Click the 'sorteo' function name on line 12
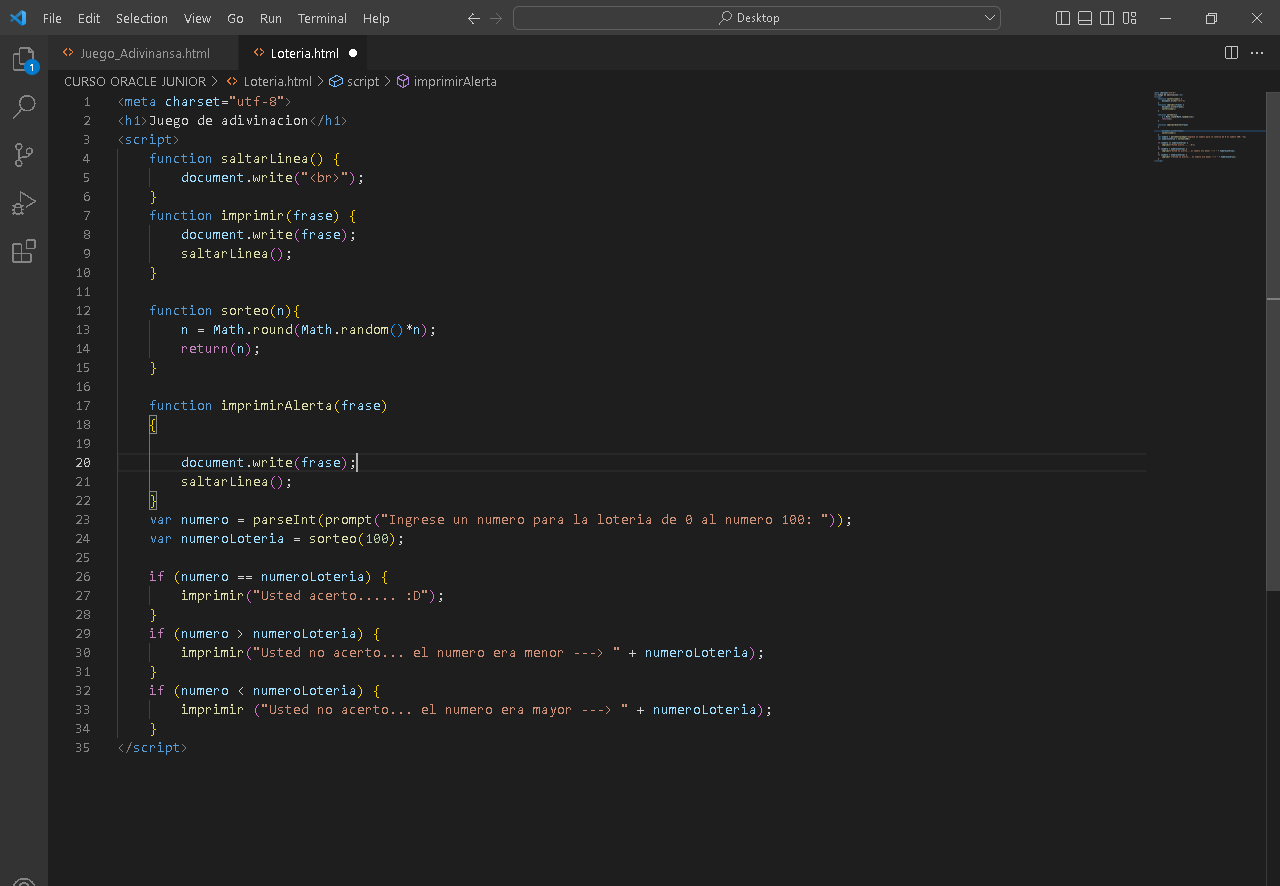The width and height of the screenshot is (1280, 886). [x=244, y=310]
